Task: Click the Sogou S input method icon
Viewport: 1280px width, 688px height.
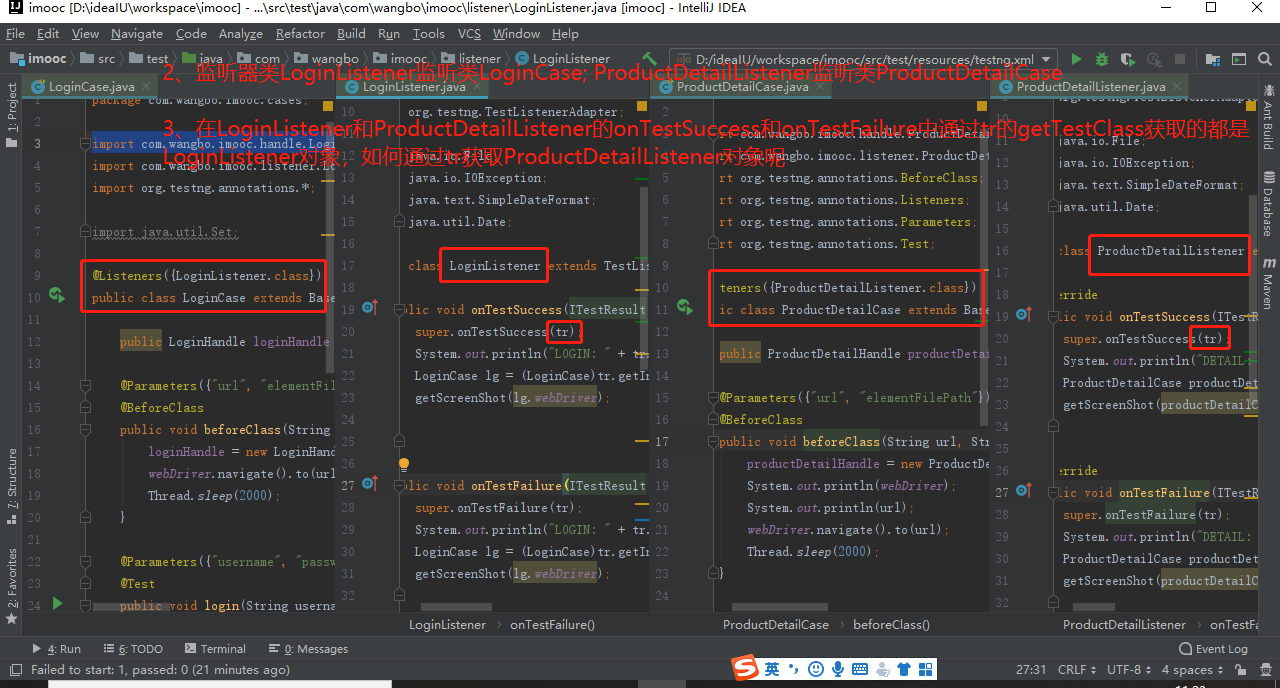Action: click(743, 668)
